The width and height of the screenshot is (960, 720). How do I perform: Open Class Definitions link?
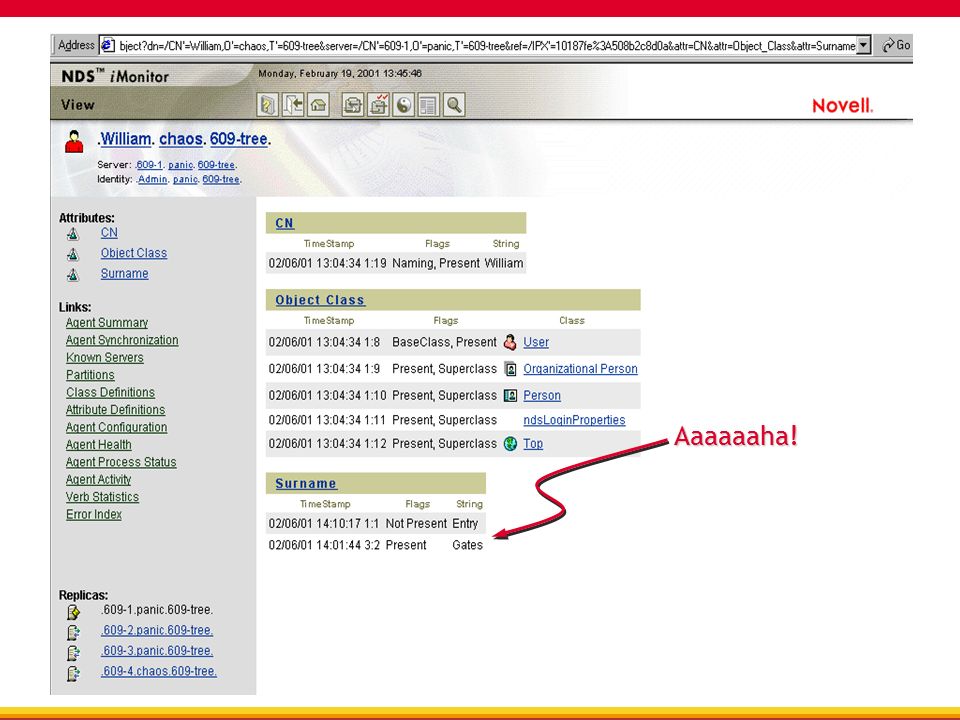[110, 392]
